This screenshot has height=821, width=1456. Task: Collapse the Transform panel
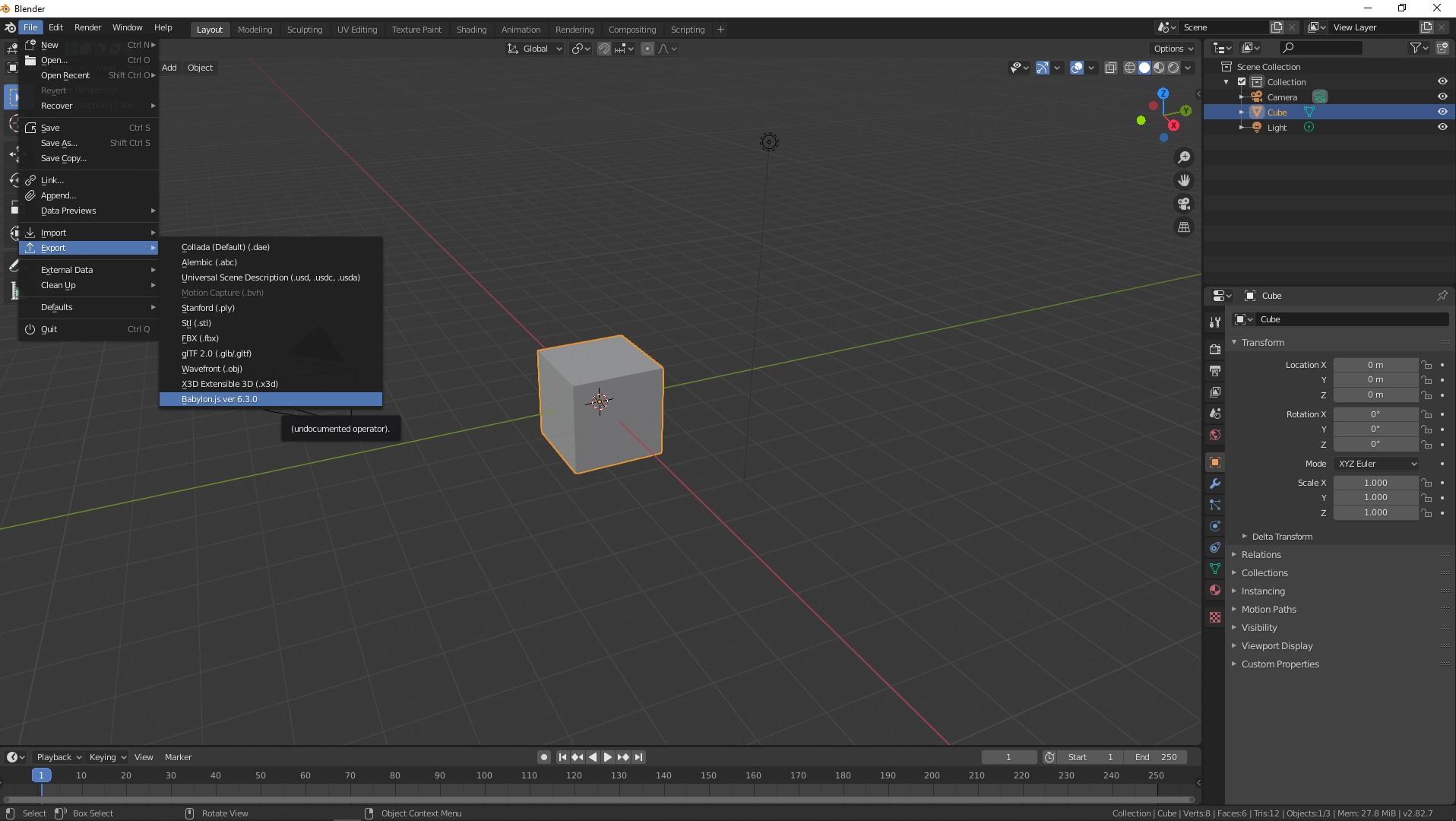pyautogui.click(x=1262, y=343)
